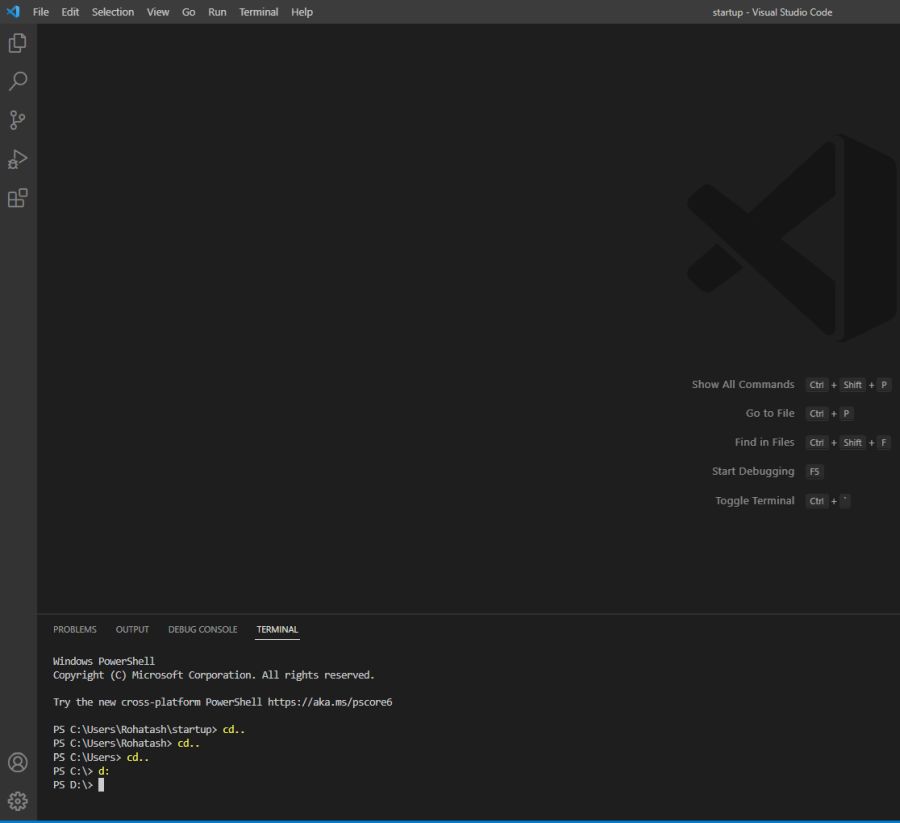The image size is (900, 823).
Task: Switch to the Problems tab
Action: [x=75, y=630]
